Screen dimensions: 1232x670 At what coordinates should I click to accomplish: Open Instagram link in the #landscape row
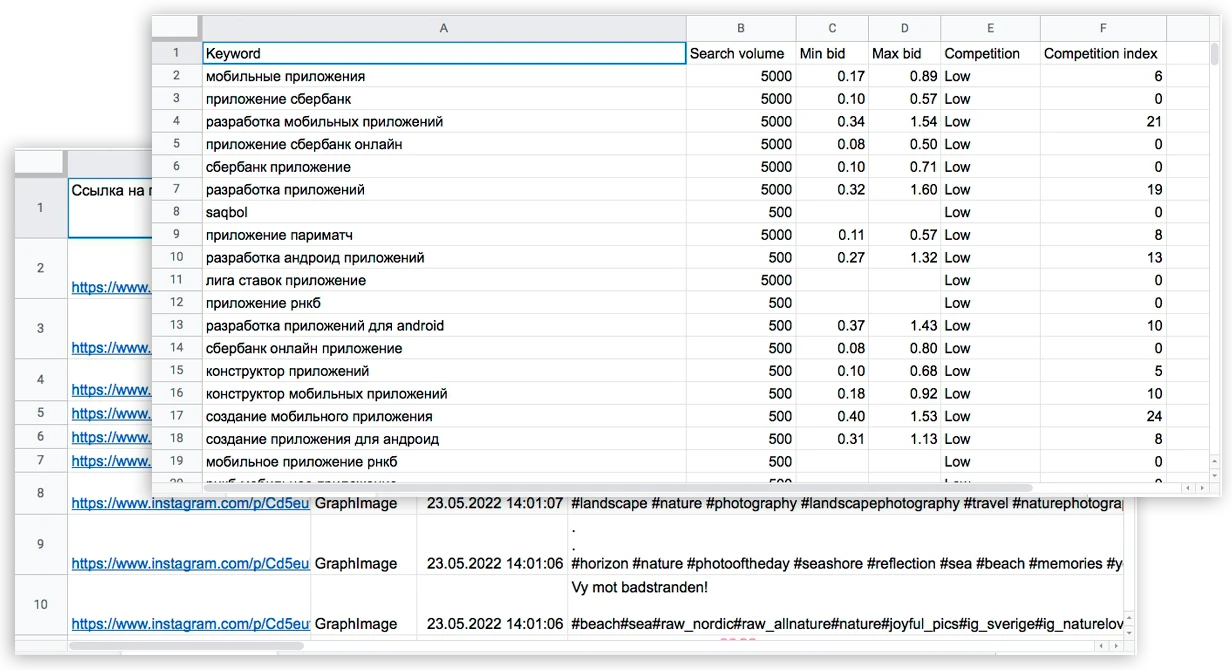coord(191,504)
